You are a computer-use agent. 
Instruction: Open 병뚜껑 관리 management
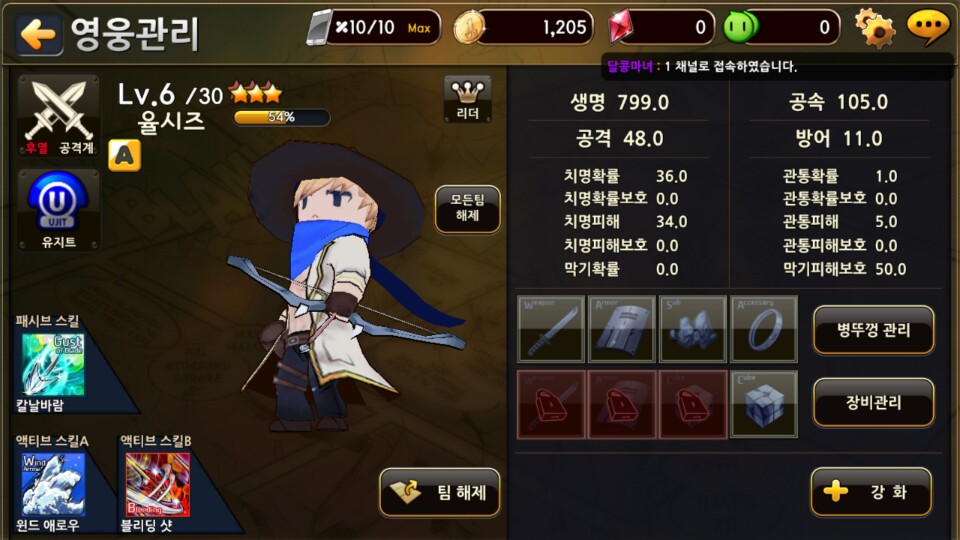874,330
